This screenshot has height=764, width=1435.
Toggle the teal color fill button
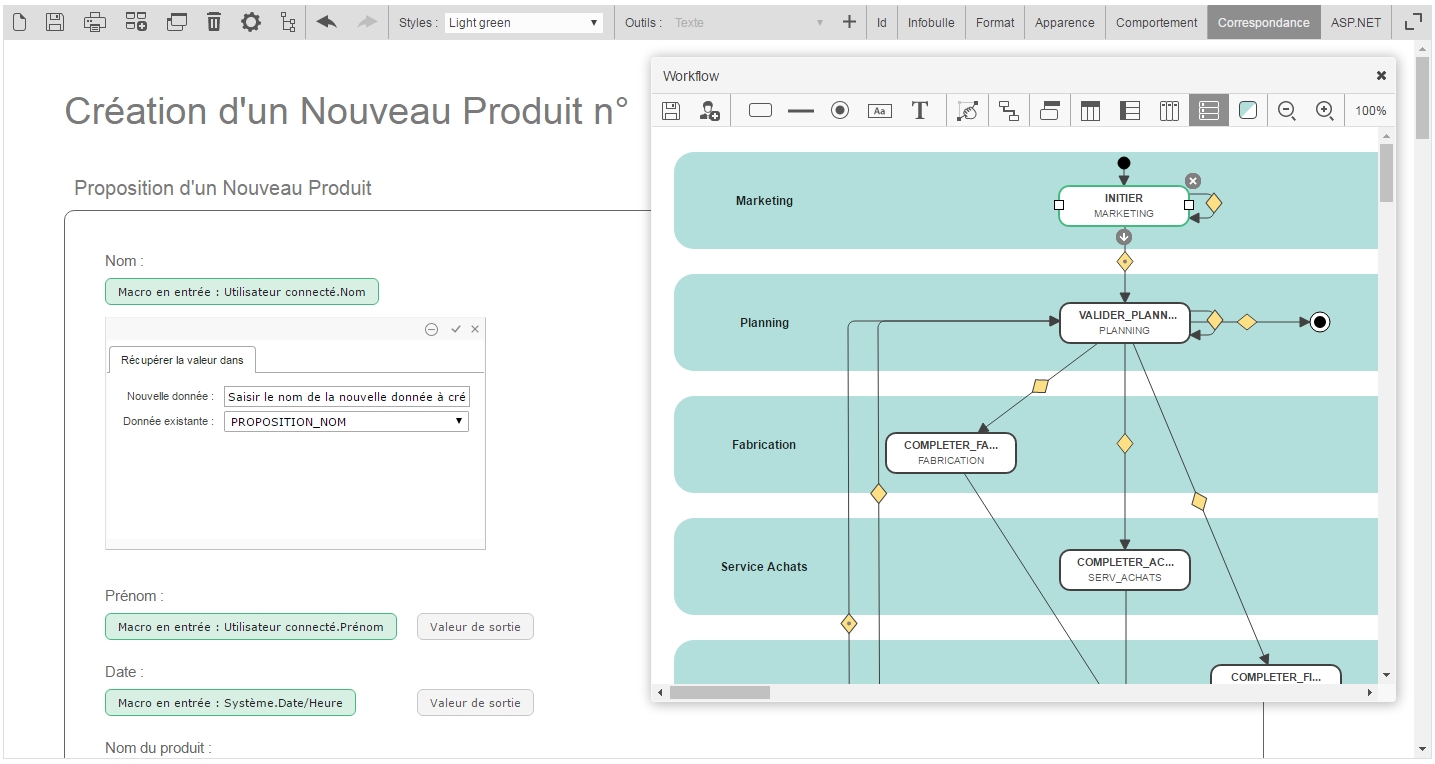1247,111
